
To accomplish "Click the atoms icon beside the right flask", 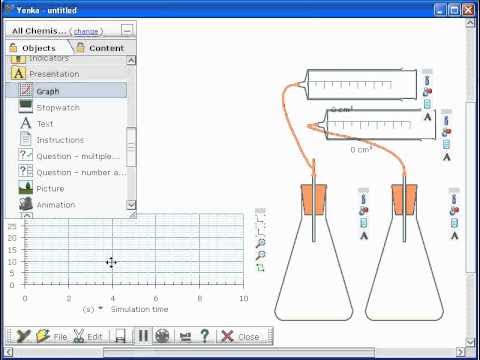I will [454, 211].
